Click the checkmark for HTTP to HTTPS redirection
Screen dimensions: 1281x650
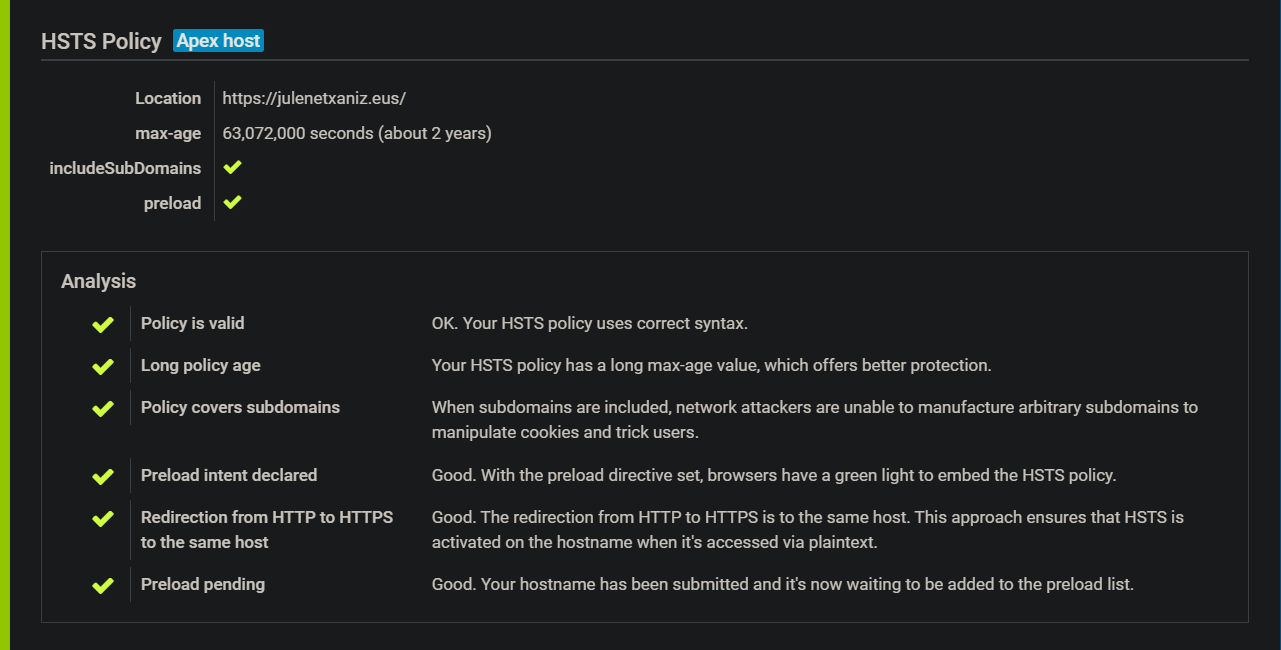pos(101,518)
